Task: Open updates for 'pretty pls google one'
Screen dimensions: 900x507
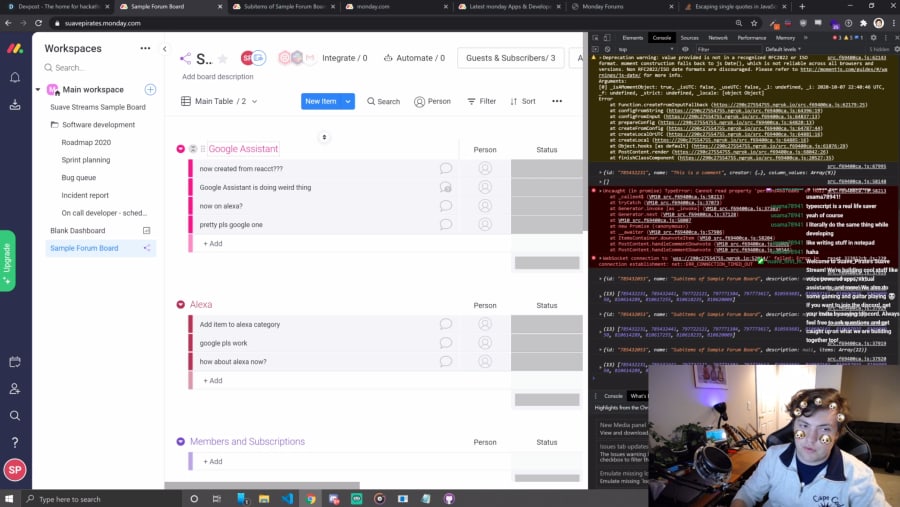Action: 446,225
